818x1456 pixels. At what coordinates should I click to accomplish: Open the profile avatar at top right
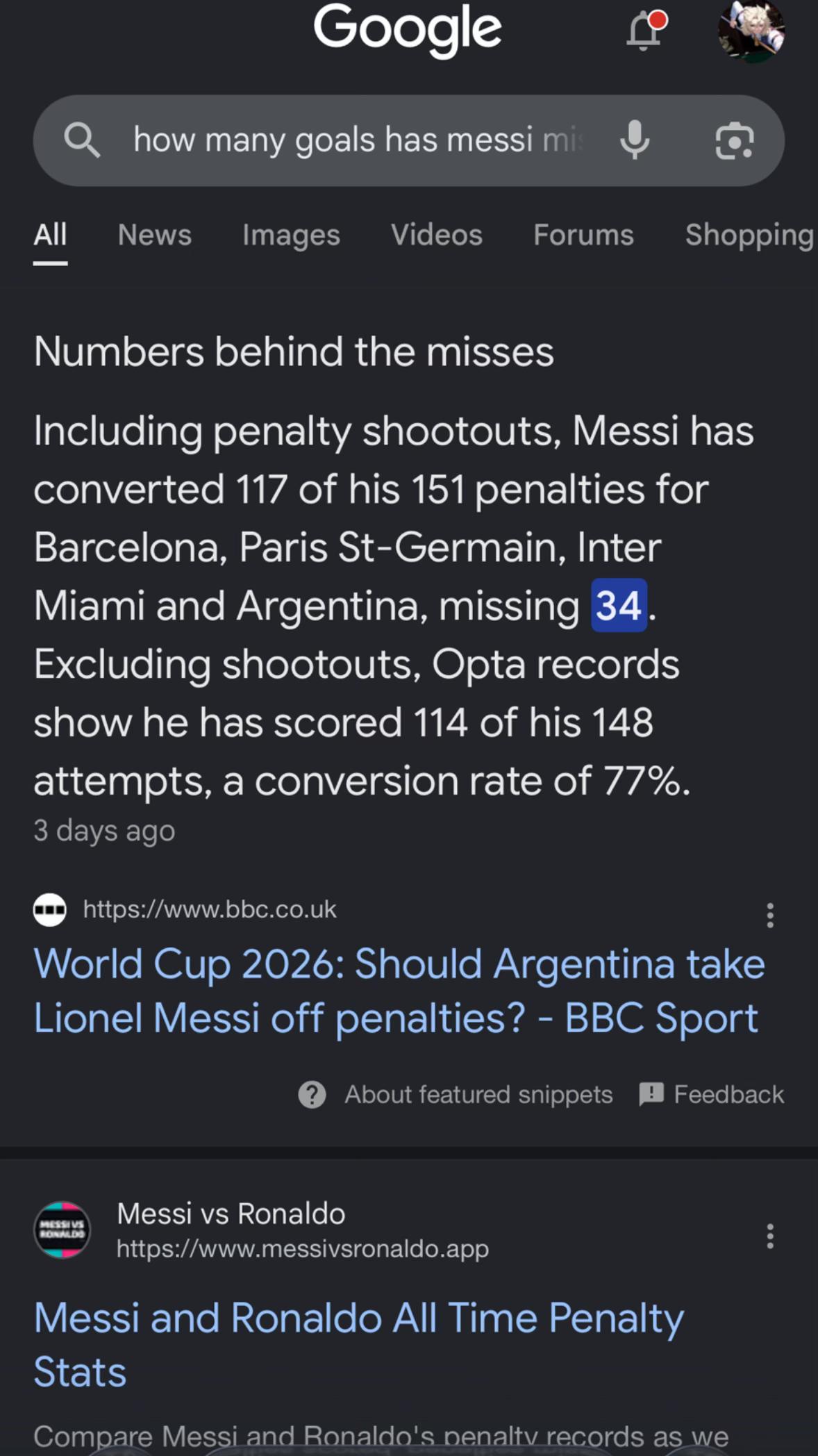751,31
